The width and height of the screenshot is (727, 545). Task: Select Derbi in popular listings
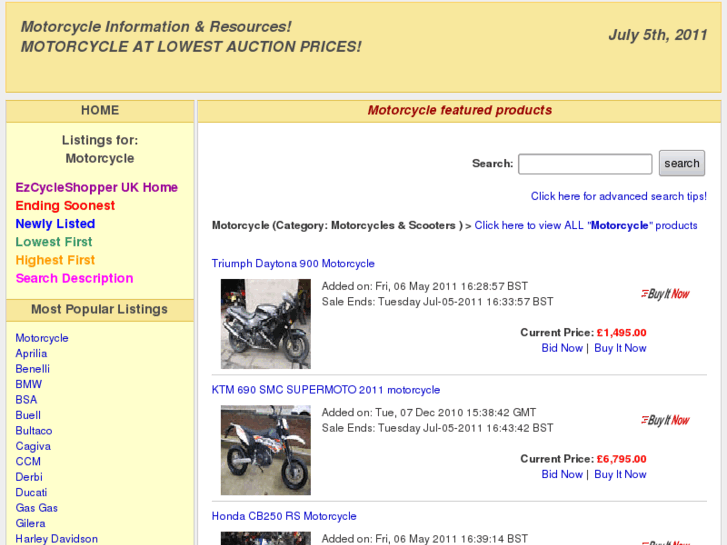pyautogui.click(x=29, y=477)
